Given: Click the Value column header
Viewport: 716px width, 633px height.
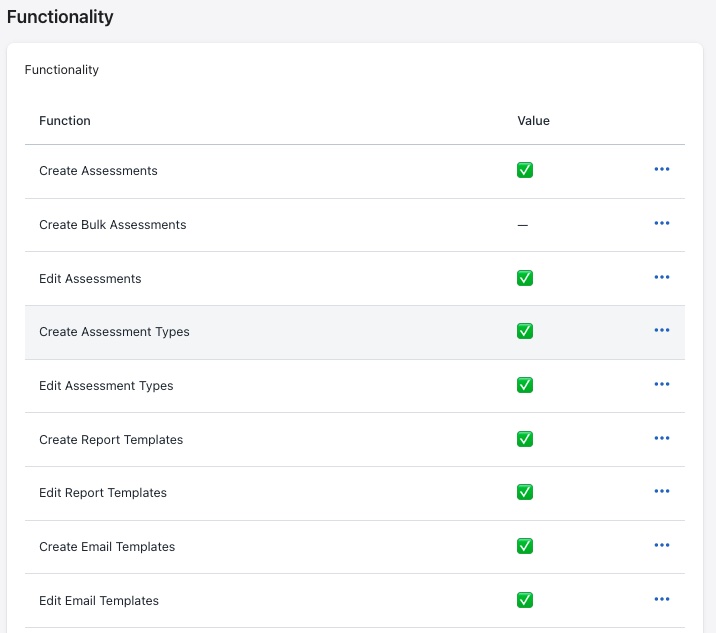Looking at the screenshot, I should (533, 121).
